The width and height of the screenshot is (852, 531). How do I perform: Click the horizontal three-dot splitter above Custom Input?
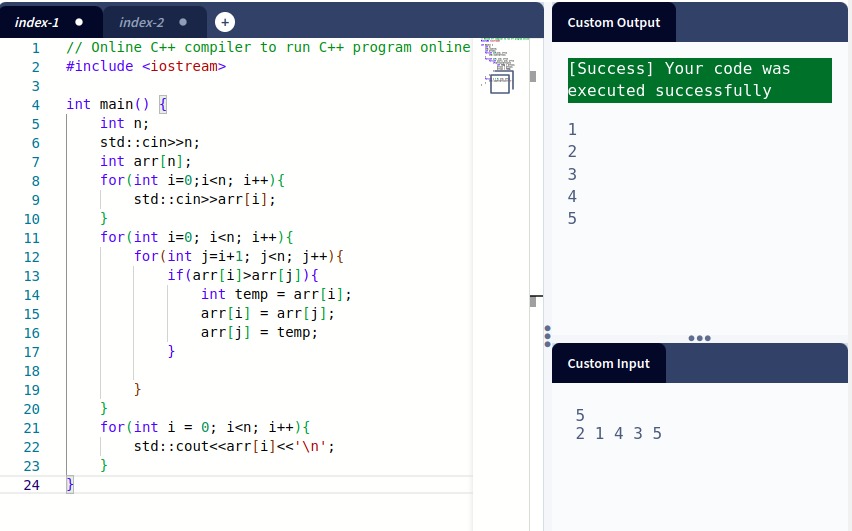coord(699,338)
